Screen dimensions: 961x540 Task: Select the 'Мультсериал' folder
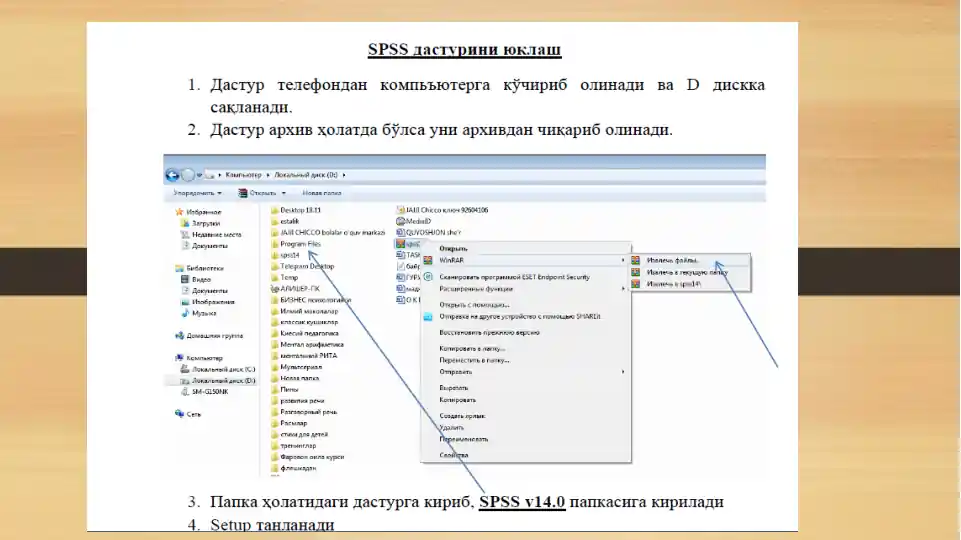coord(301,367)
